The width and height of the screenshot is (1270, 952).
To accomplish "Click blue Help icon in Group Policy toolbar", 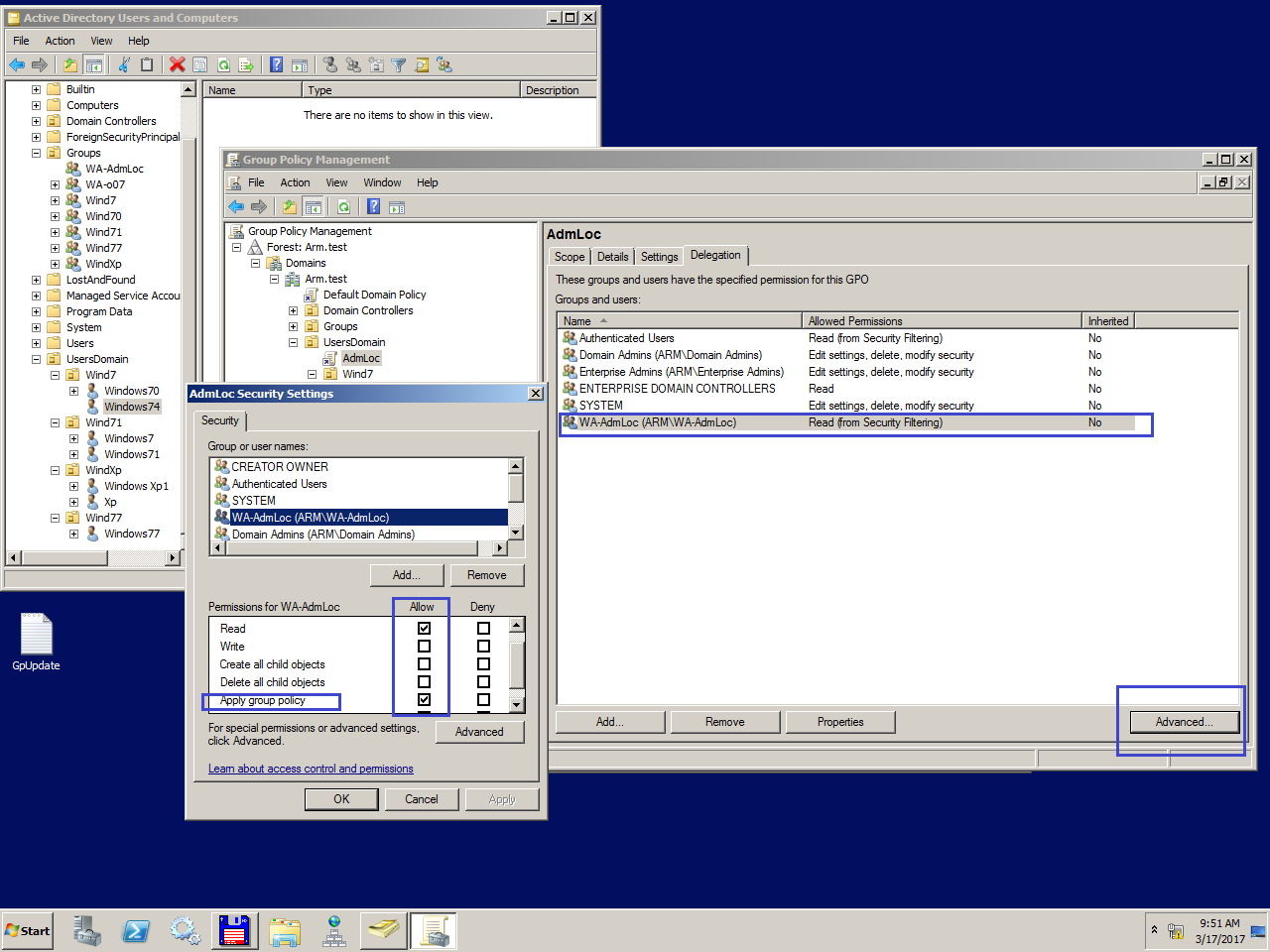I will pos(373,206).
